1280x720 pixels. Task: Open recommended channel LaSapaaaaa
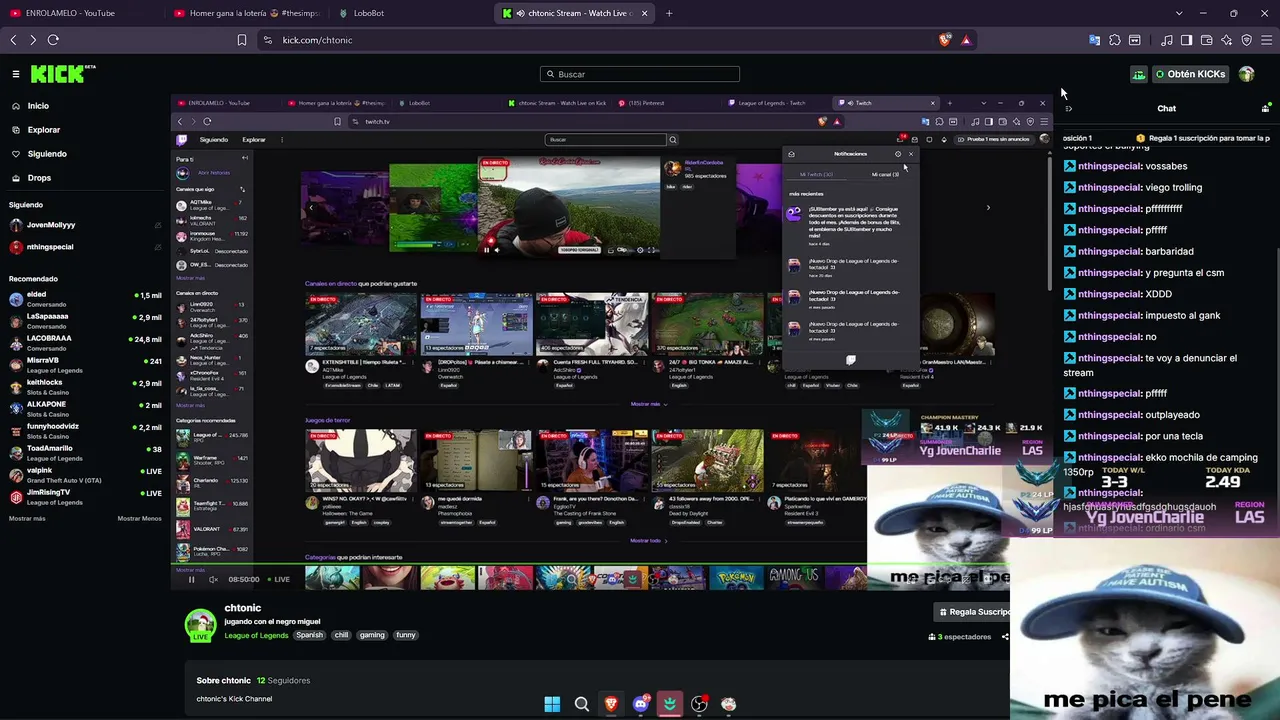pyautogui.click(x=85, y=321)
